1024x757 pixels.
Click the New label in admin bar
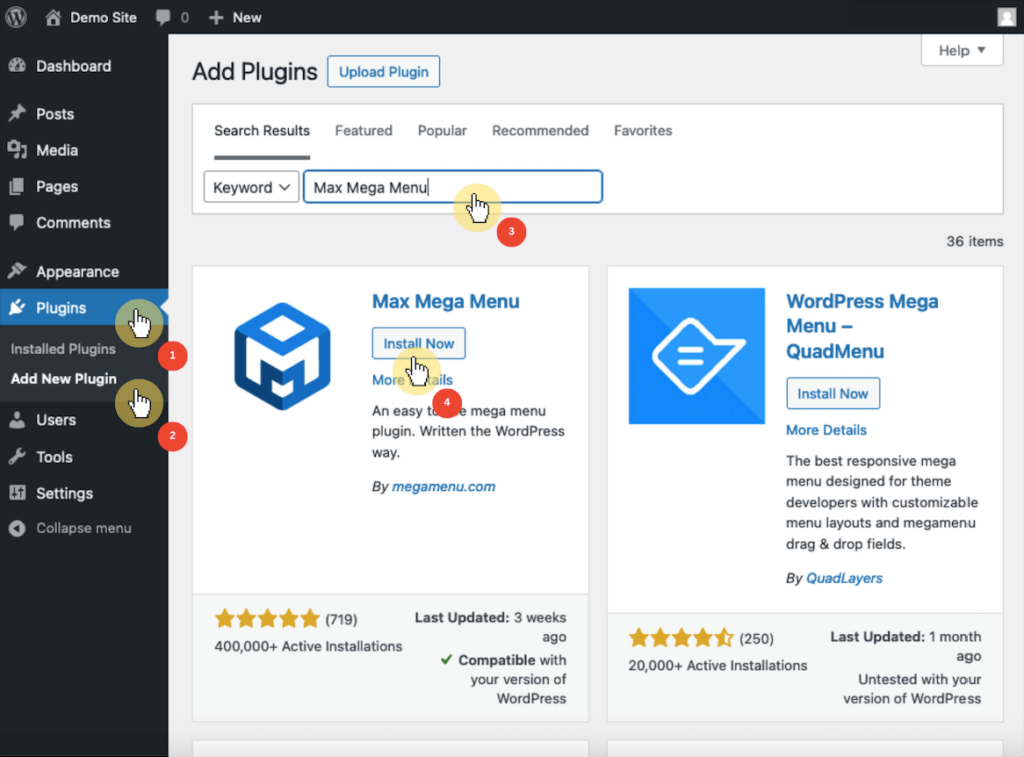247,18
